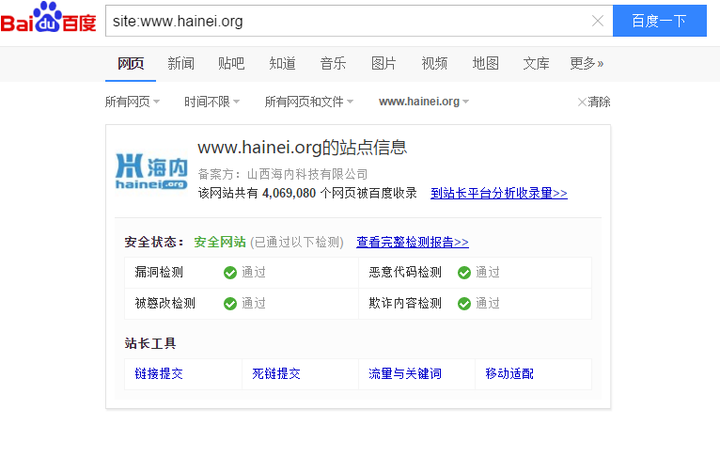Click the 移动适配 link
The height and width of the screenshot is (473, 720).
[510, 374]
